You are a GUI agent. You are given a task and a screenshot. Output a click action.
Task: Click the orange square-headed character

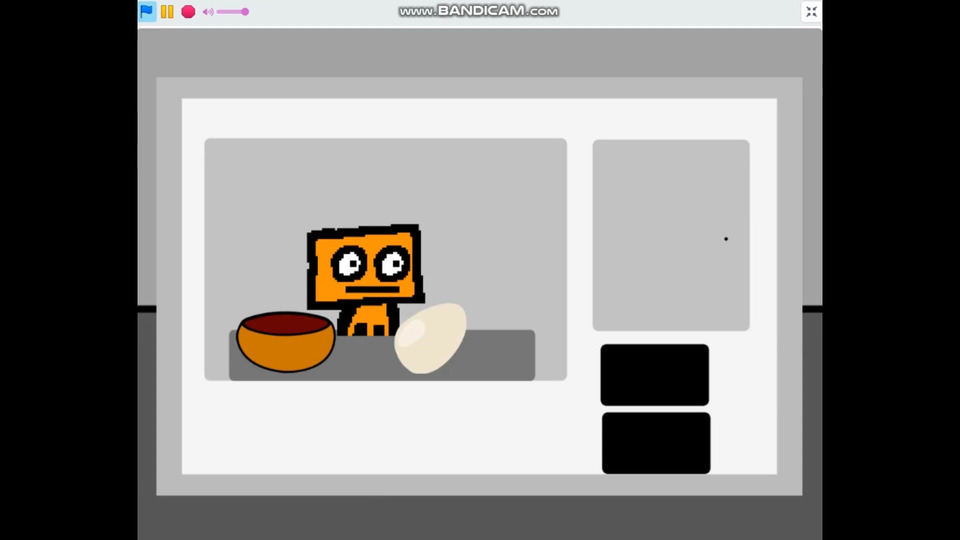[366, 279]
